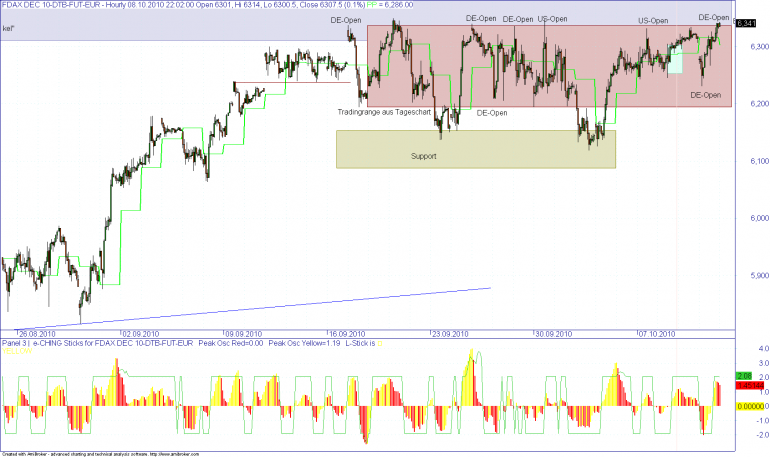770x457 pixels.
Task: Click the yellow 'YELLOW' status text
Action: point(17,351)
